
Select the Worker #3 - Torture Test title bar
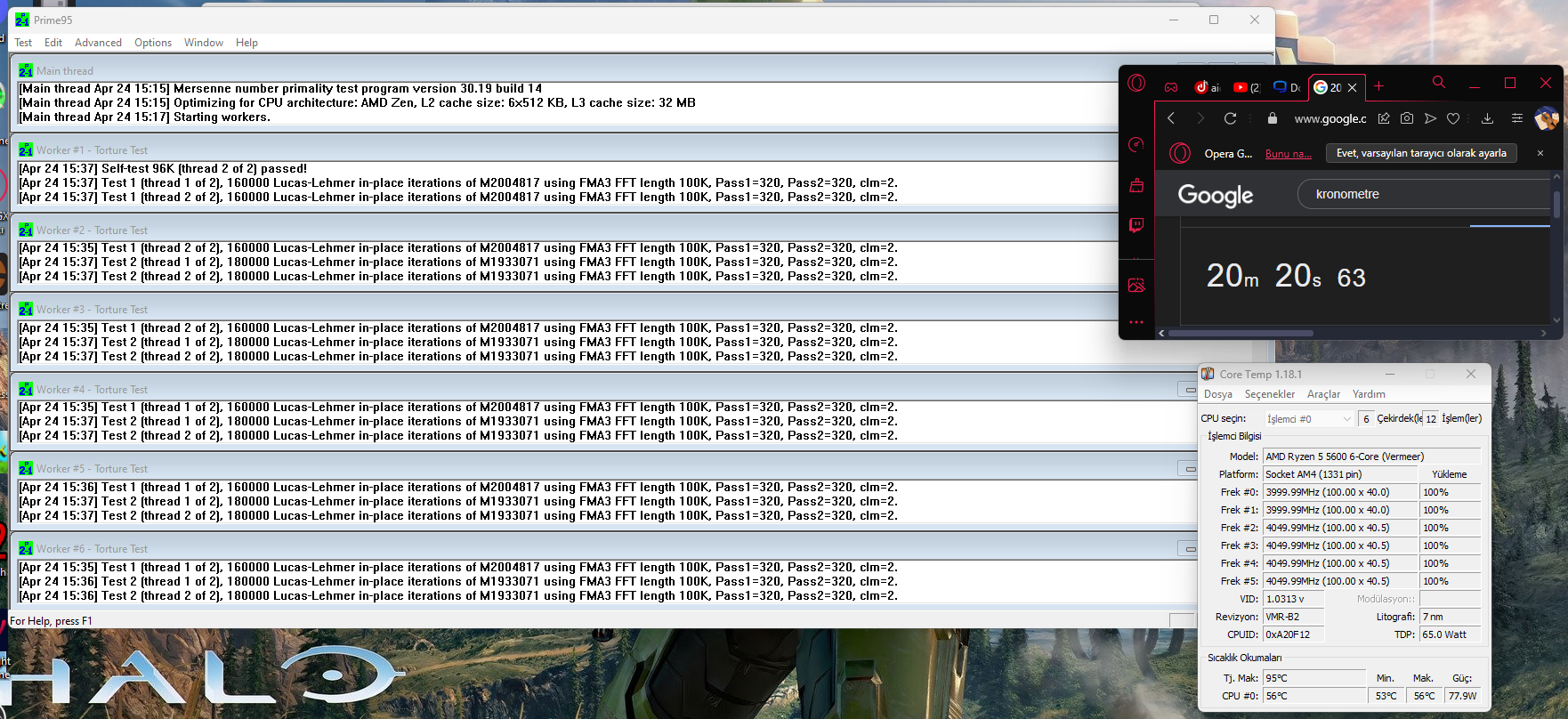pyautogui.click(x=566, y=309)
